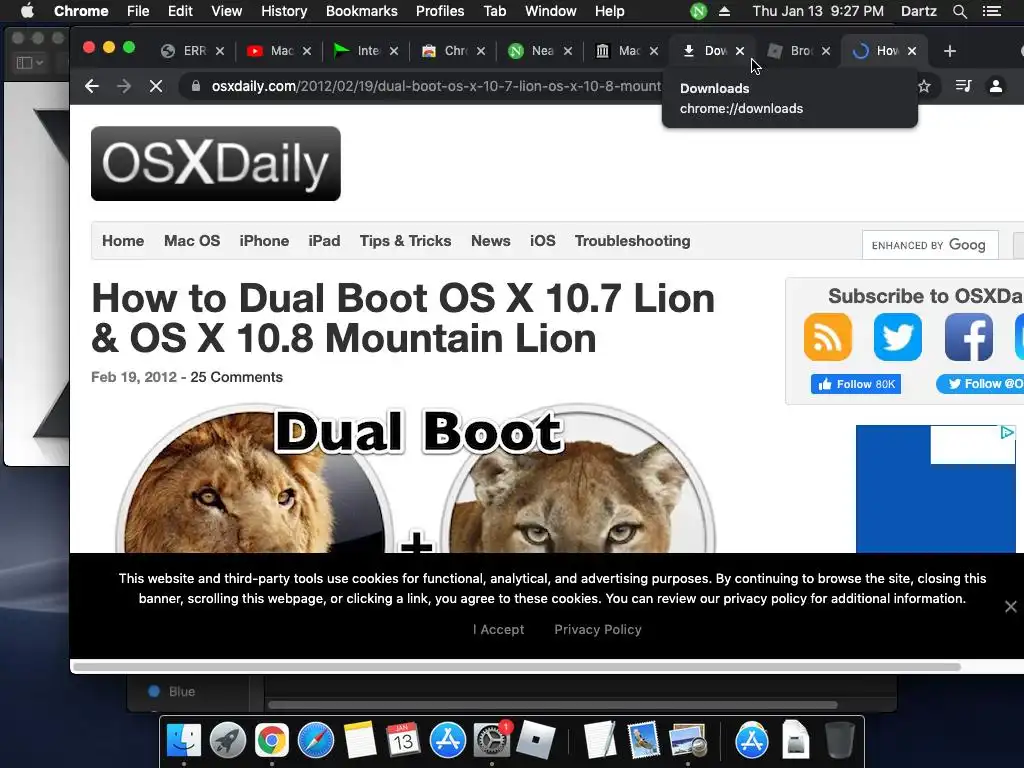Open the Mail stamp icon in dock
Screen dimensions: 1024x768
643,741
